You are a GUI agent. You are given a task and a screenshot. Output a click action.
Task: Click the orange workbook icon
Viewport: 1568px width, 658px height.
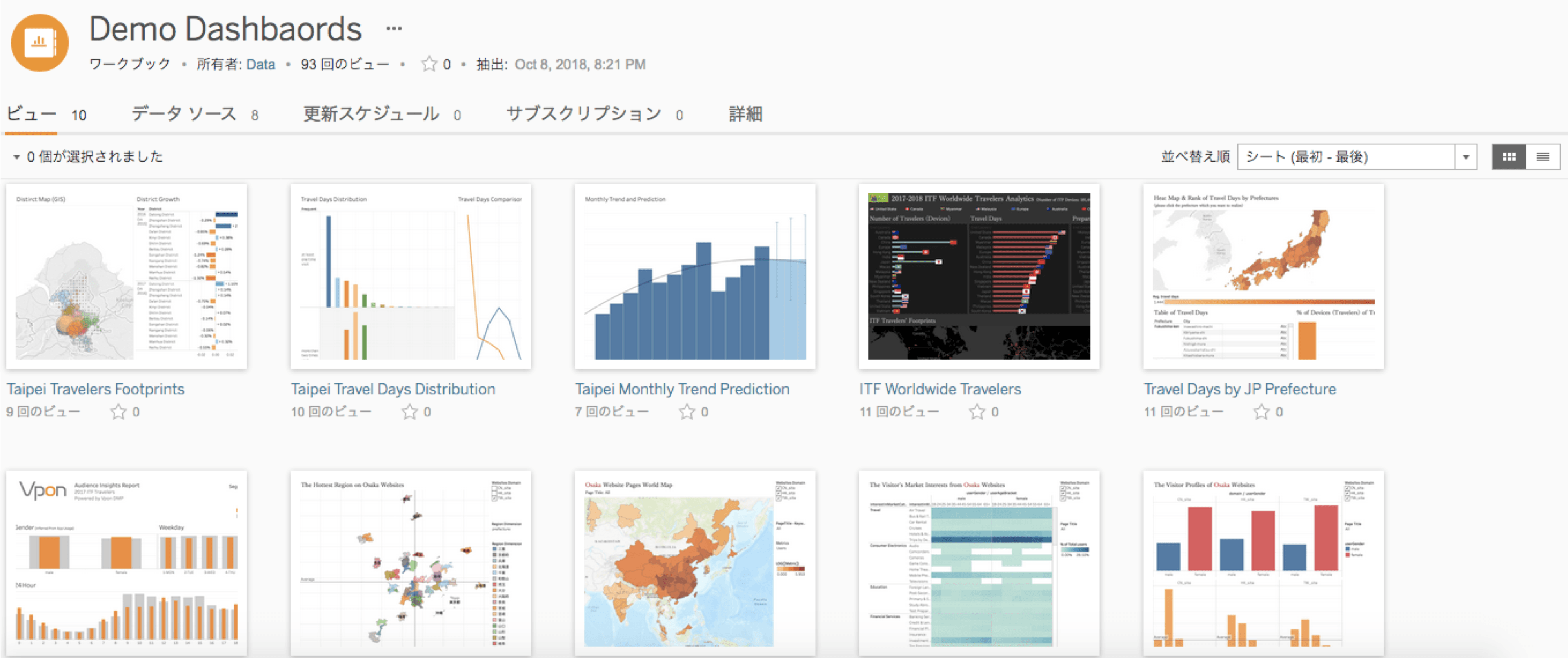pyautogui.click(x=40, y=43)
